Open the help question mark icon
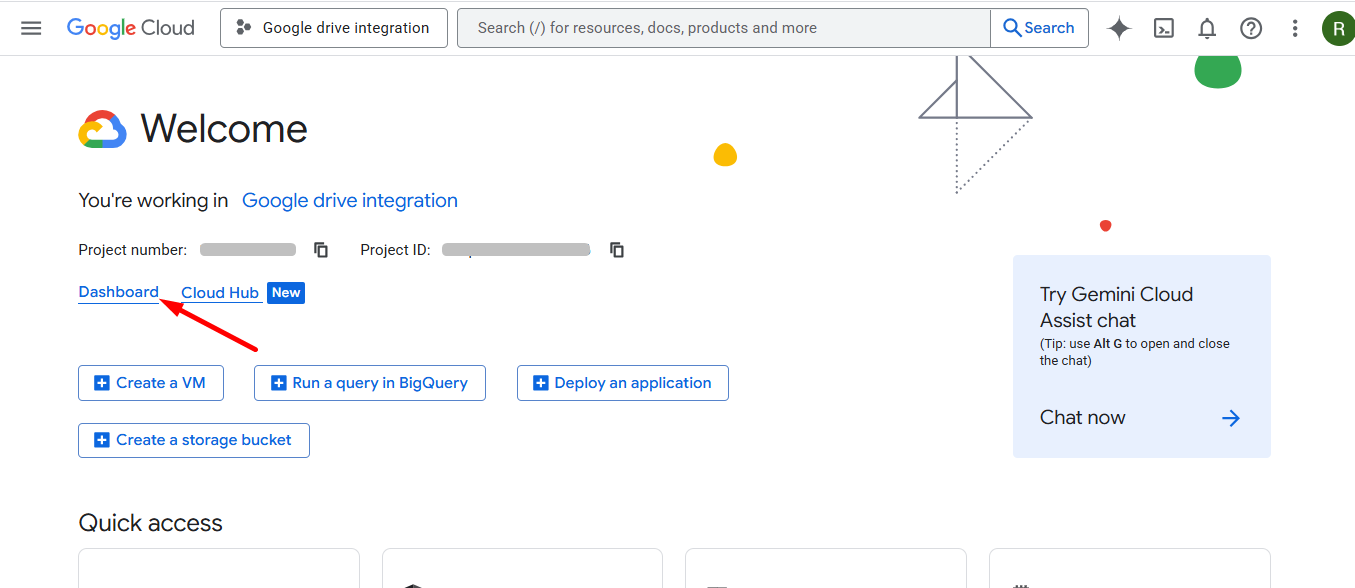Screen dimensions: 1355x588 [x=1251, y=28]
